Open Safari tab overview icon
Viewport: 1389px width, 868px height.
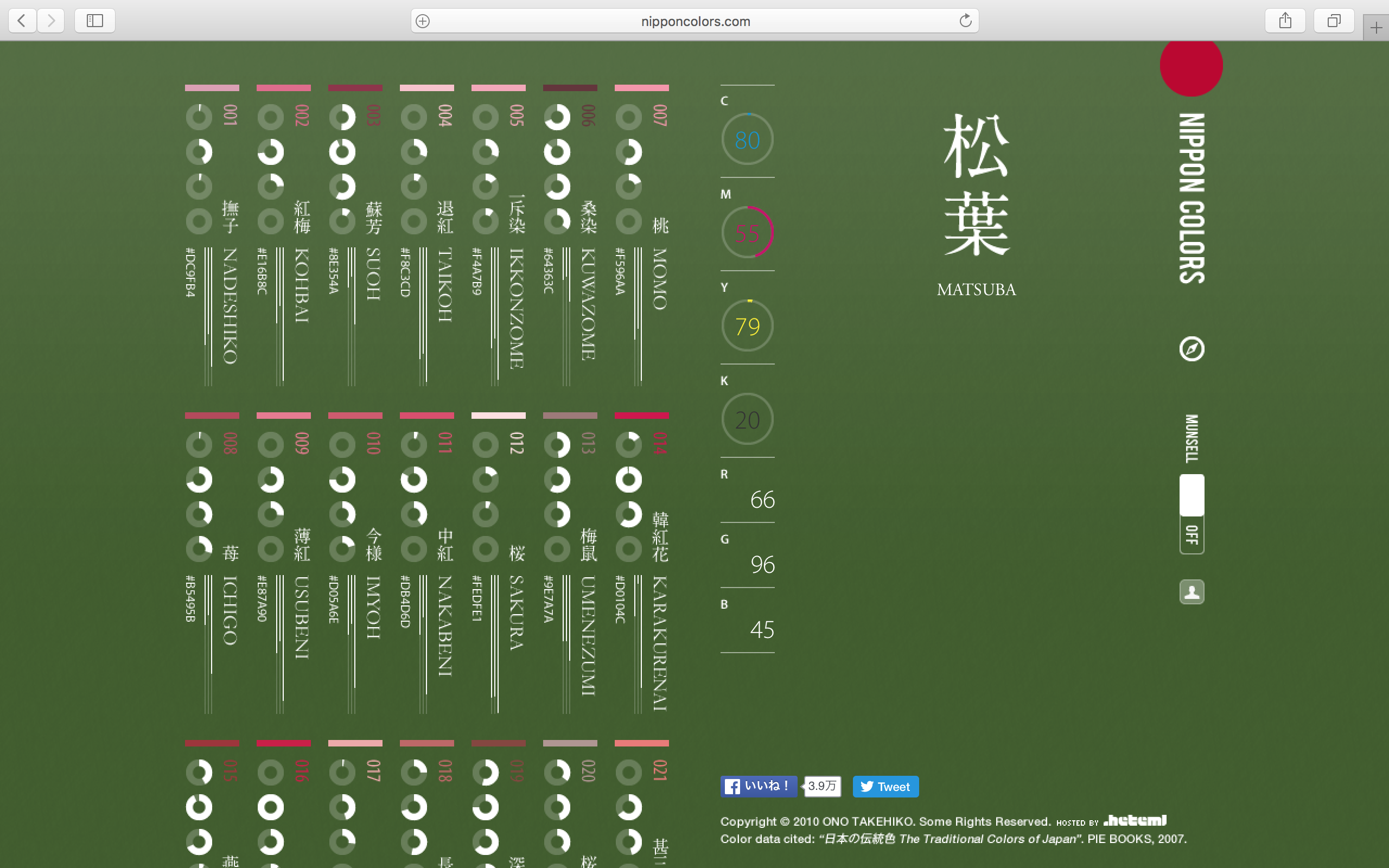[x=1333, y=21]
